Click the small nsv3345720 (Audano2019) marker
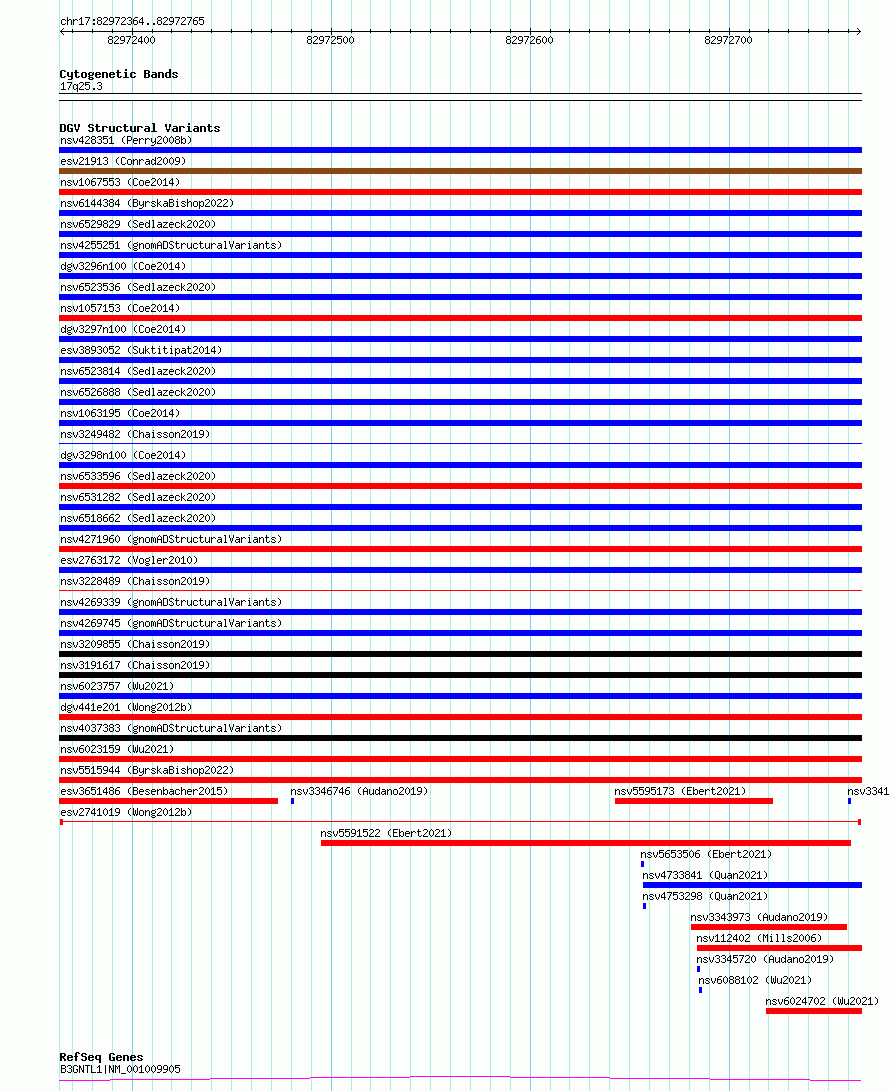 pyautogui.click(x=699, y=969)
